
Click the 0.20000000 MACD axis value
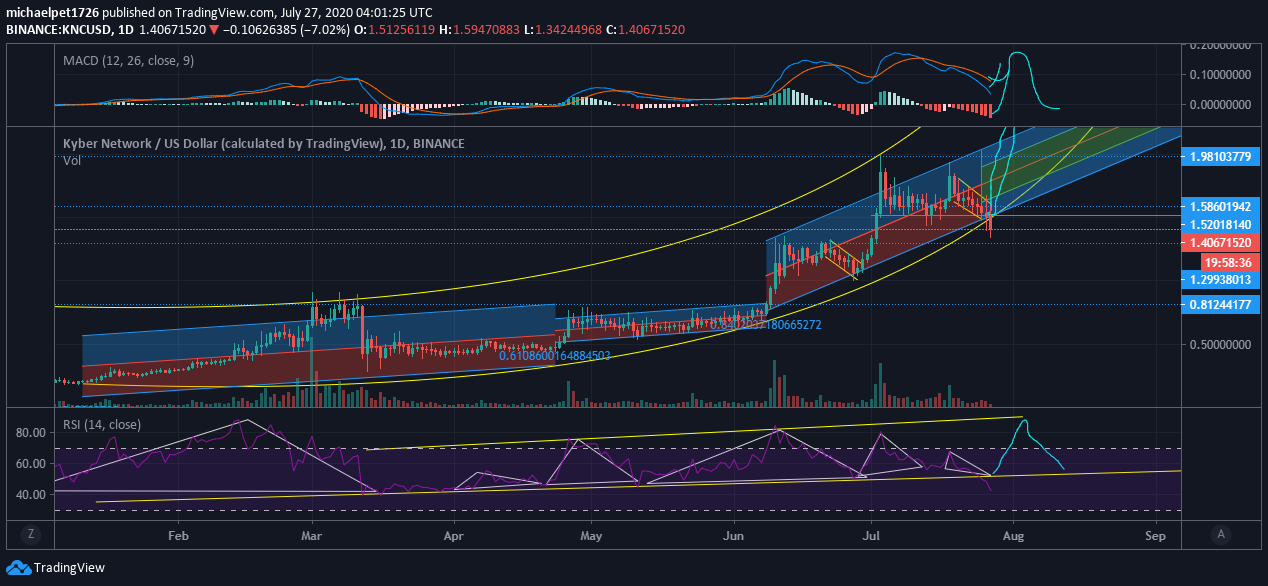1220,46
